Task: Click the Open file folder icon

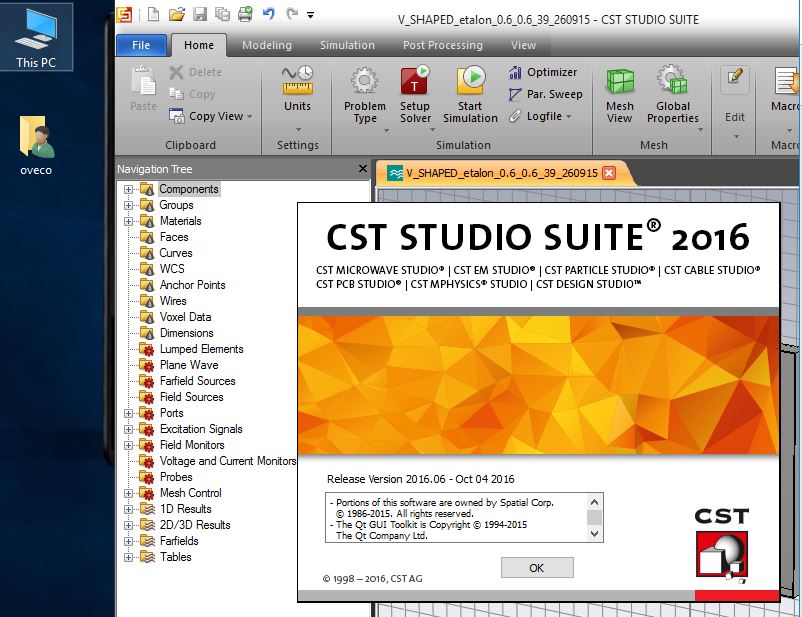Action: [x=177, y=14]
